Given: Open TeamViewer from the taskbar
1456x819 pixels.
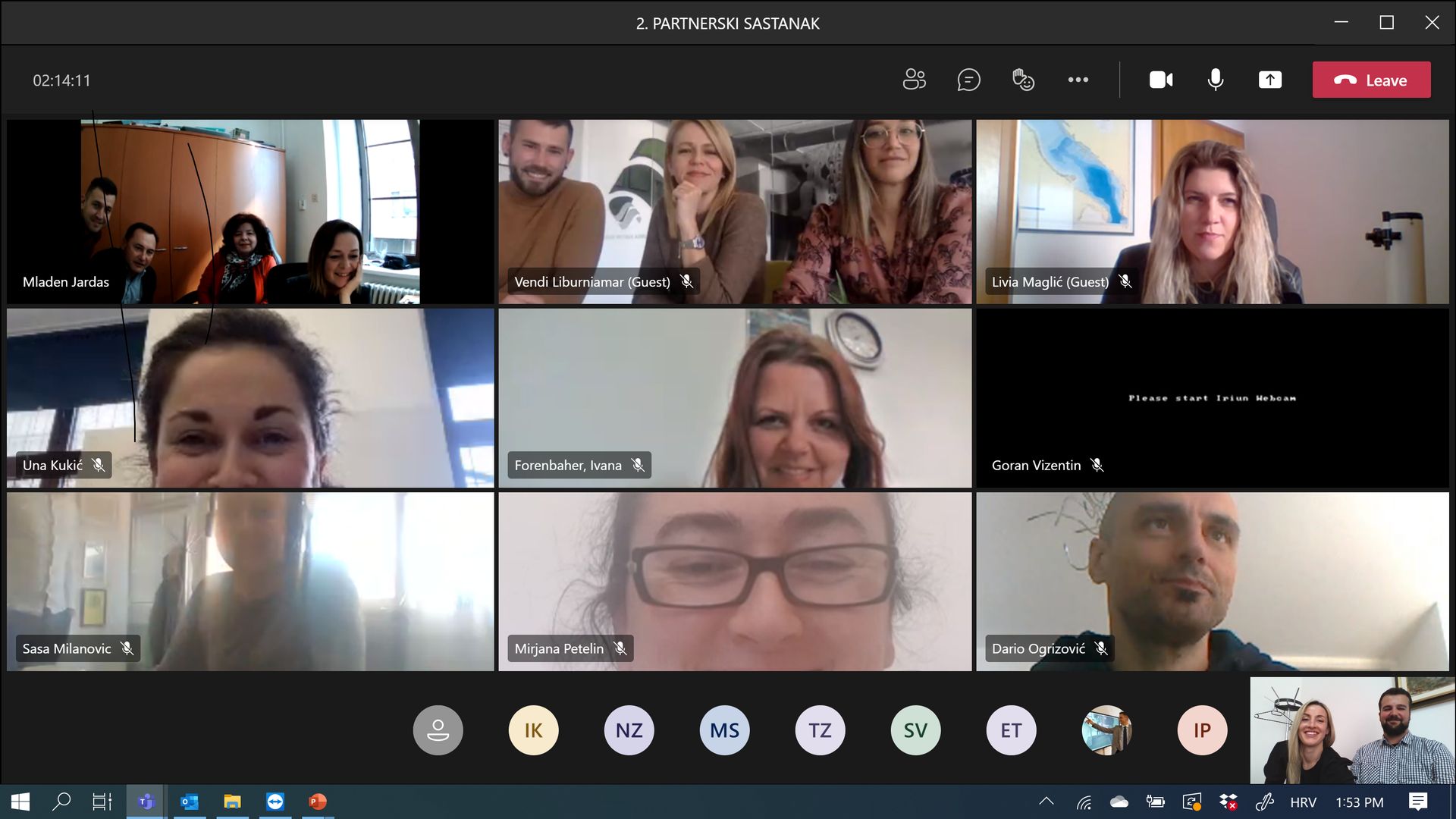Looking at the screenshot, I should [x=275, y=802].
